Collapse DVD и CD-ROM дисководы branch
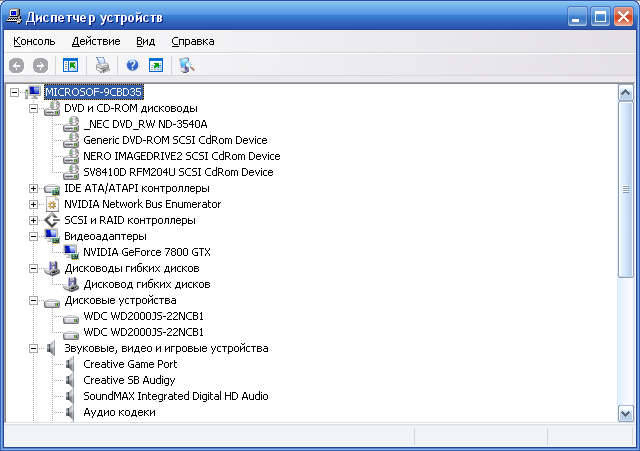Image resolution: width=640 pixels, height=451 pixels. click(x=33, y=108)
